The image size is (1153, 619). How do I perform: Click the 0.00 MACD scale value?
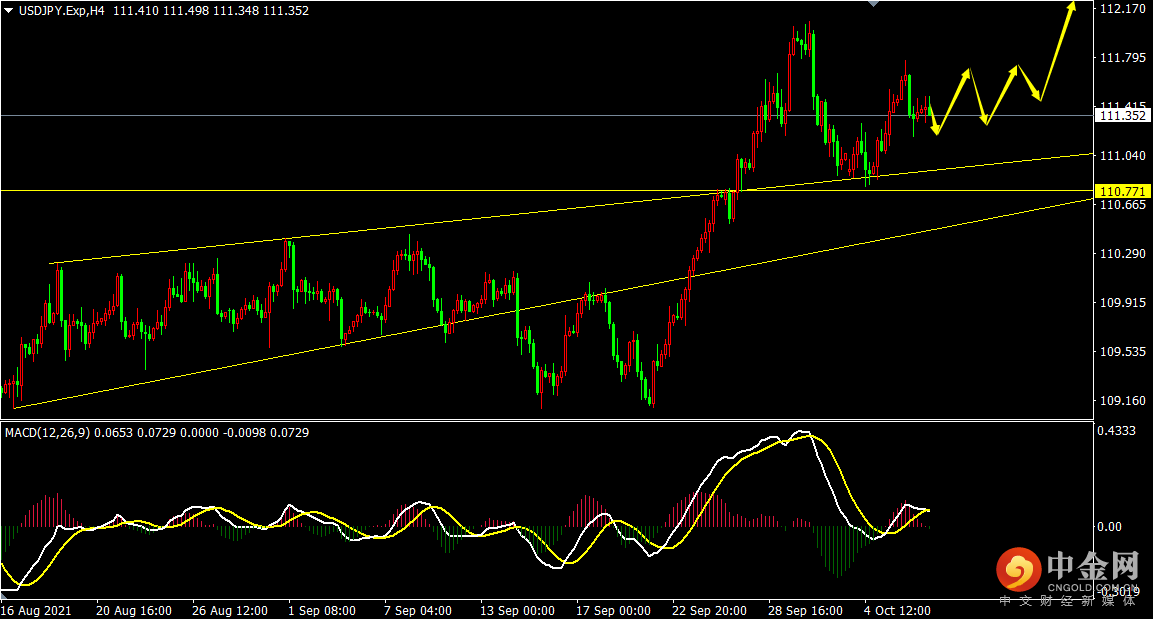click(1110, 526)
